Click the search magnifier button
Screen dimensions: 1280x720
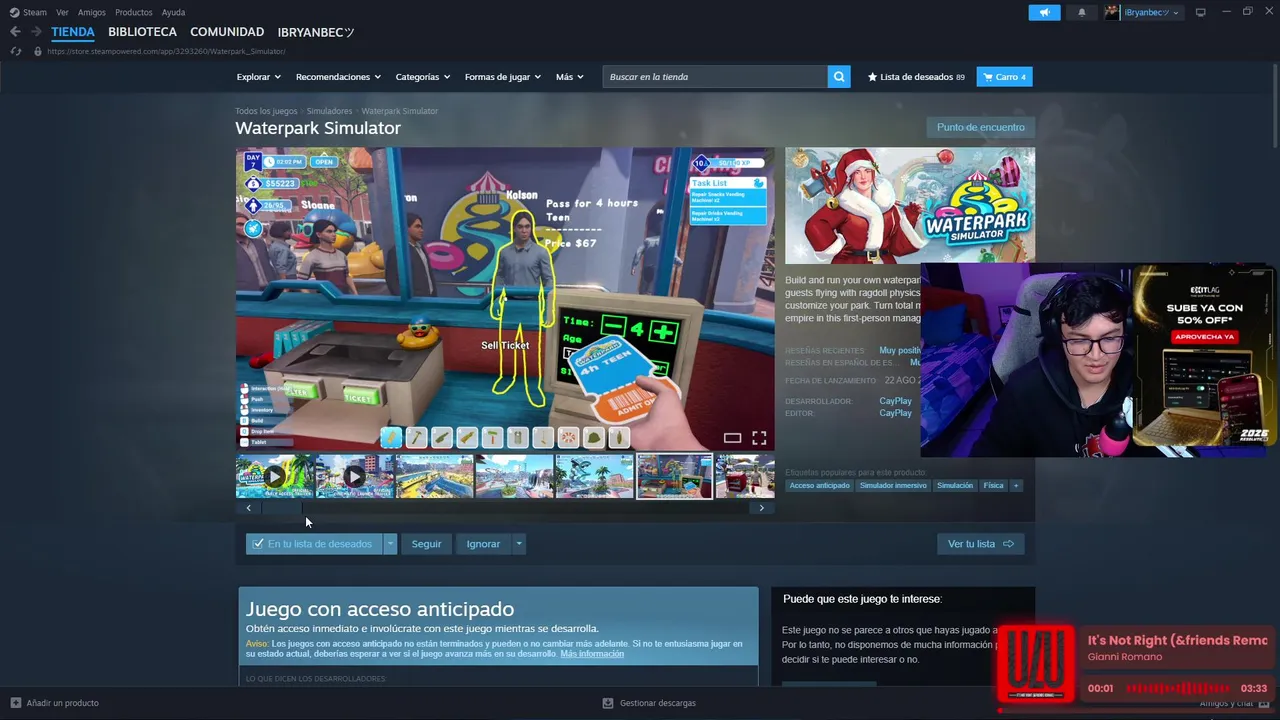(839, 77)
